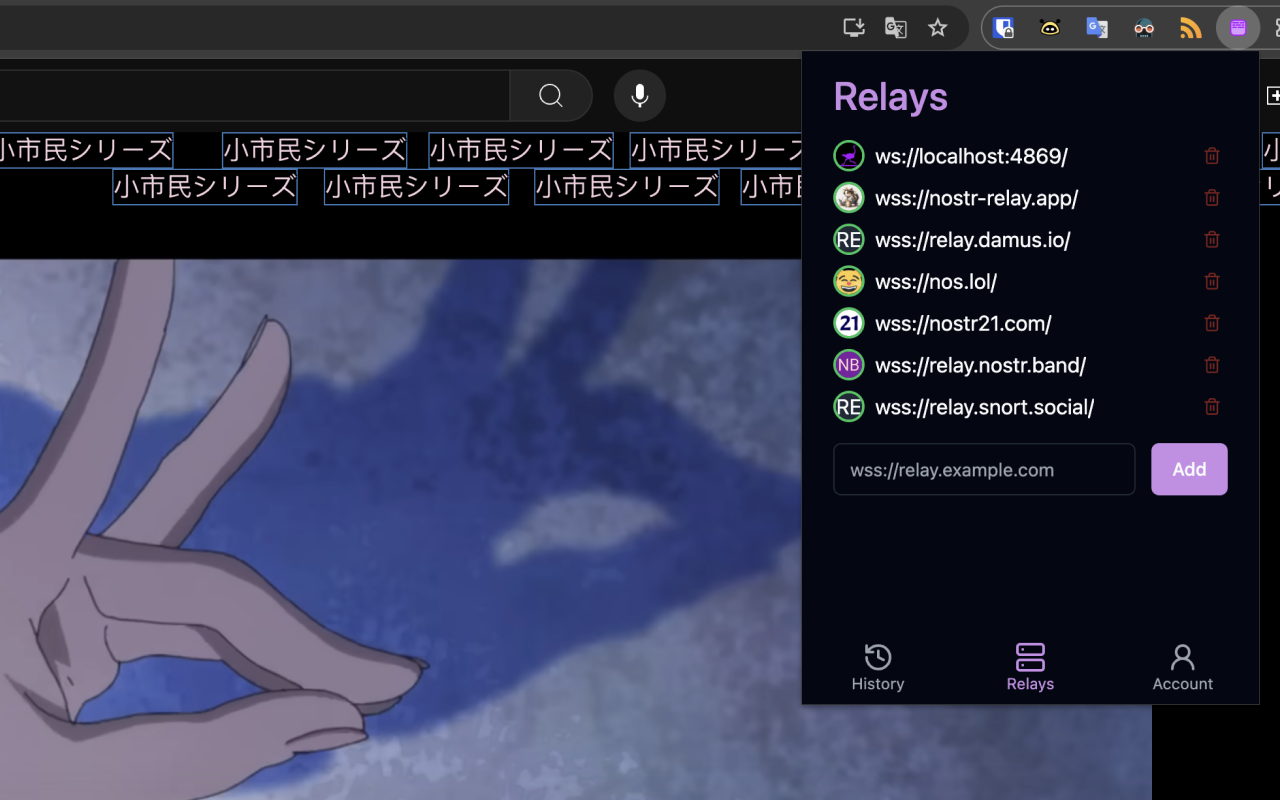Open the Account tab
Viewport: 1280px width, 800px height.
pos(1182,667)
